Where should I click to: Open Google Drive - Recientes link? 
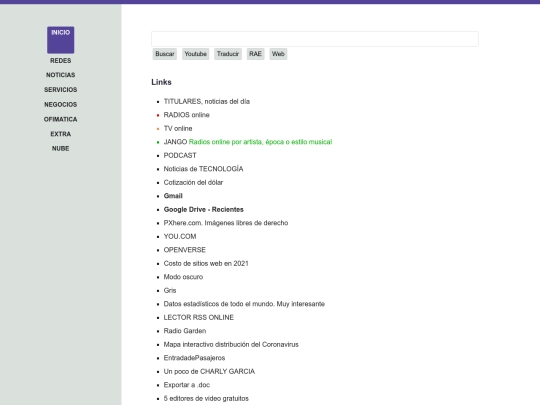(204, 210)
